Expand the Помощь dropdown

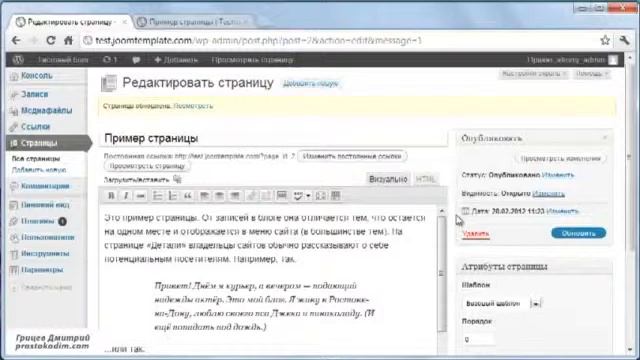pyautogui.click(x=592, y=74)
